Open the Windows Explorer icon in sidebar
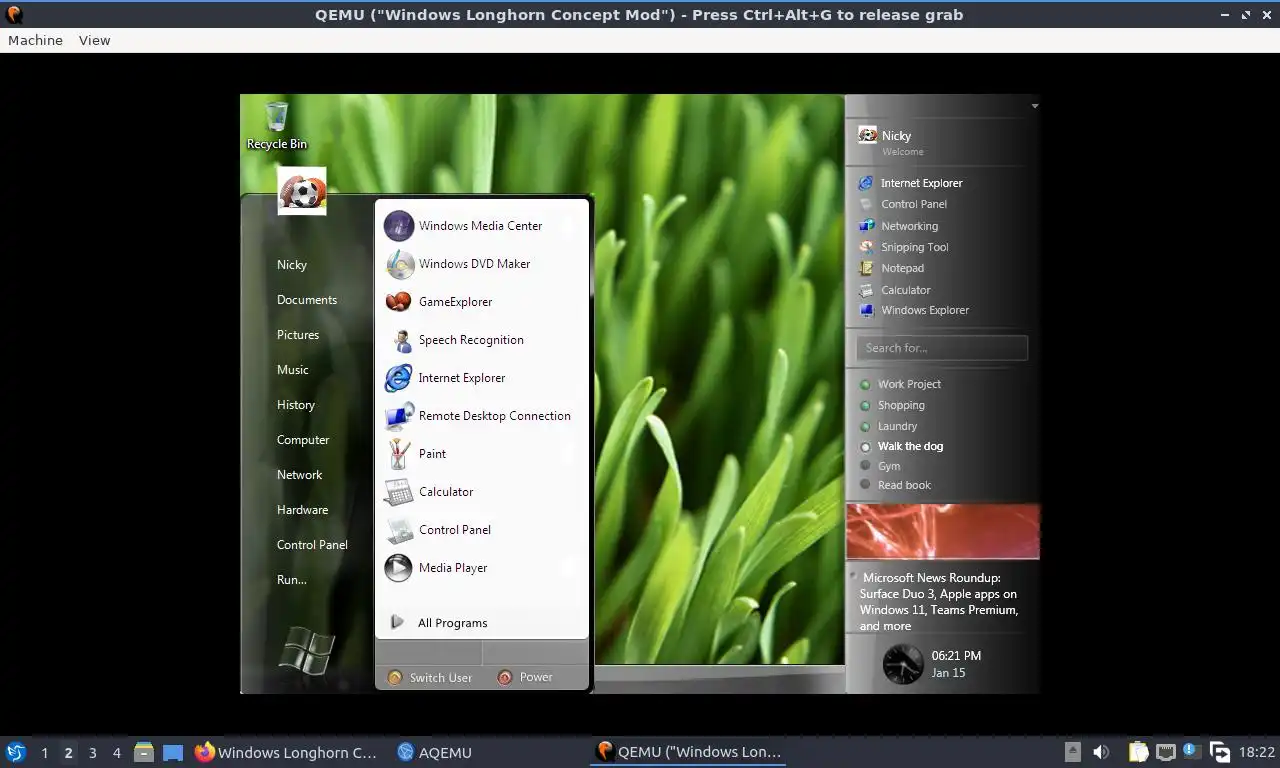 (x=866, y=310)
